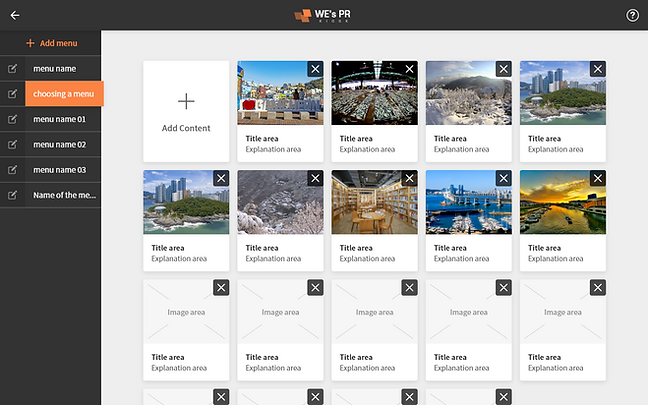This screenshot has width=648, height=405.
Task: Remove the library bookshelves card
Action: [410, 178]
